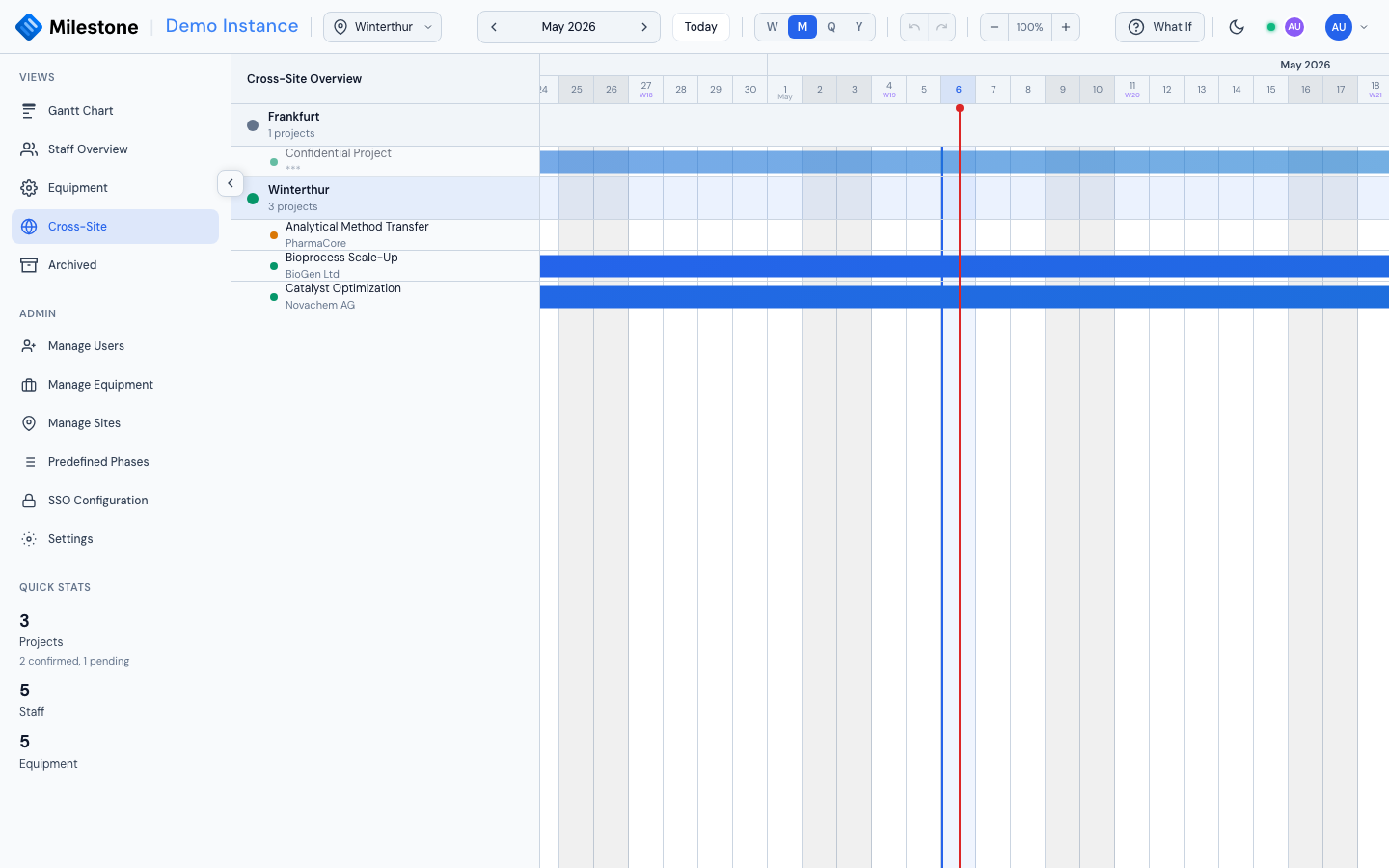Viewport: 1389px width, 868px height.
Task: Open Manage Users admin page
Action: click(x=115, y=346)
